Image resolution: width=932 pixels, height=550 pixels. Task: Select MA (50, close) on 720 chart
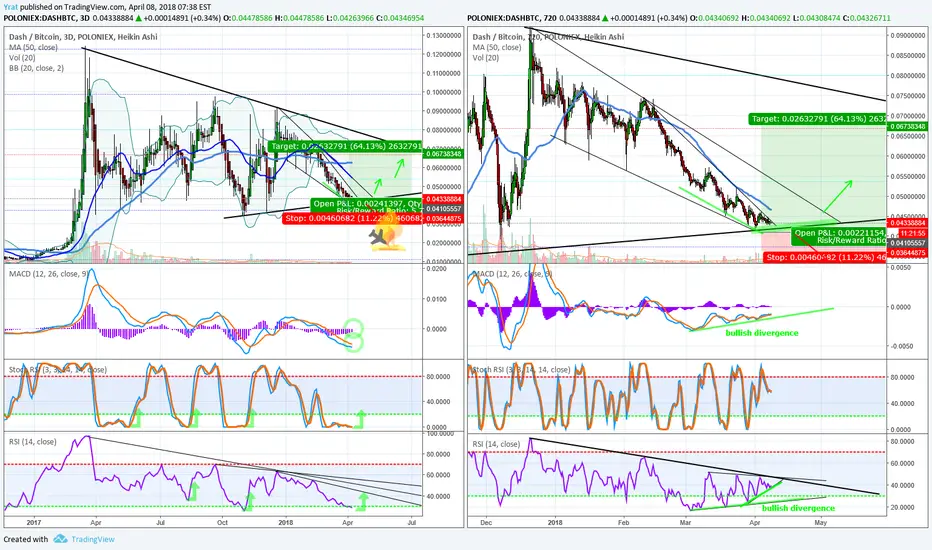pos(497,47)
